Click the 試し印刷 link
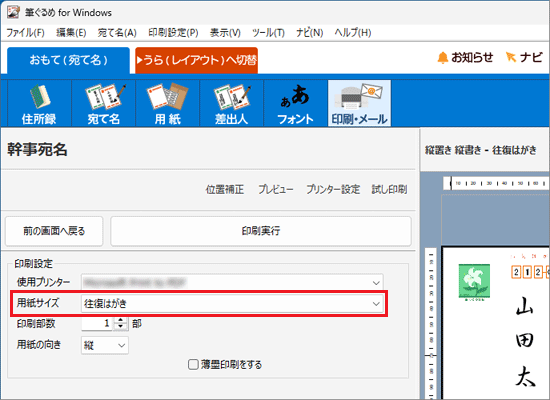 [389, 189]
